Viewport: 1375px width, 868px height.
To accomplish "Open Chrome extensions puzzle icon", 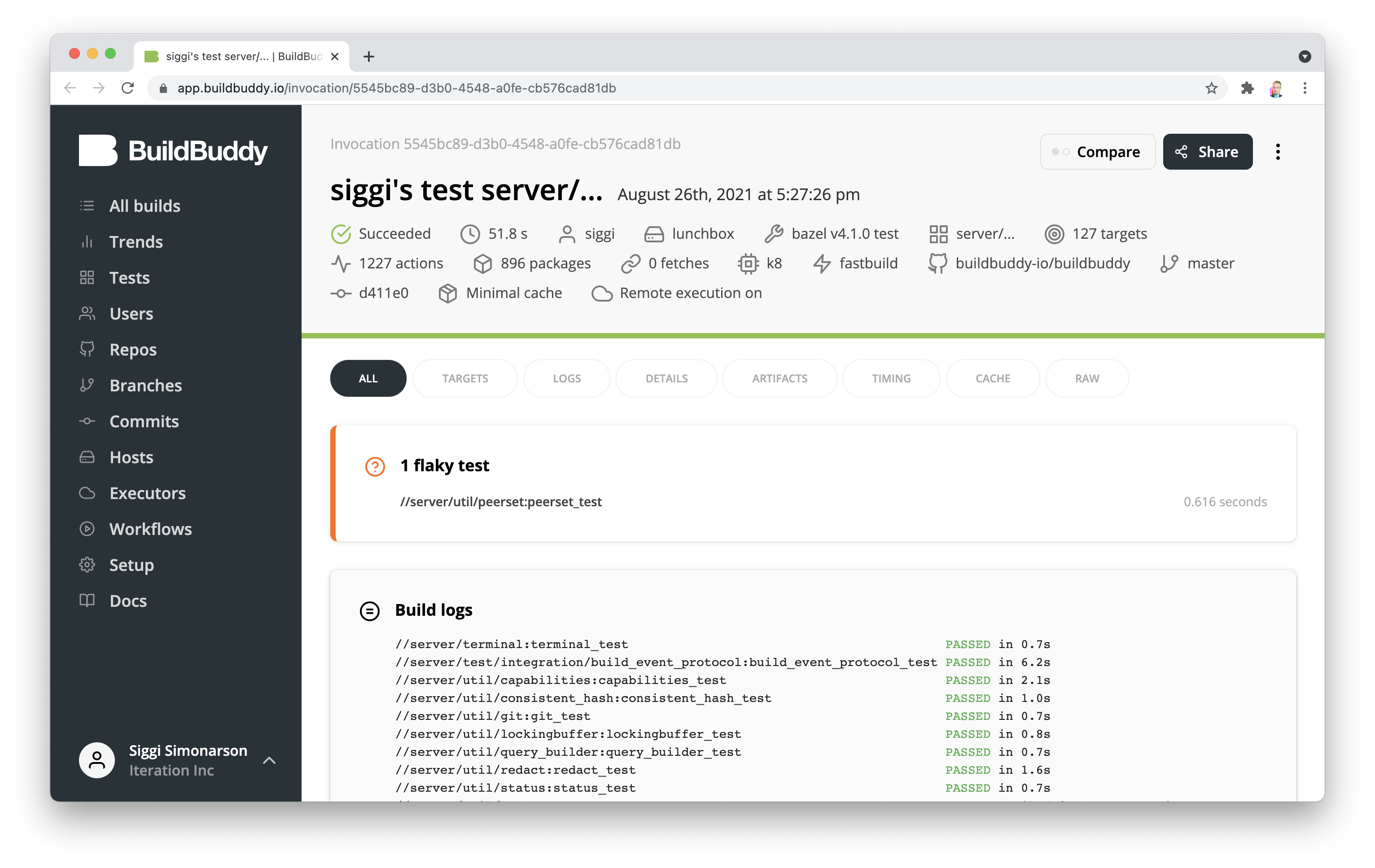I will coord(1247,88).
